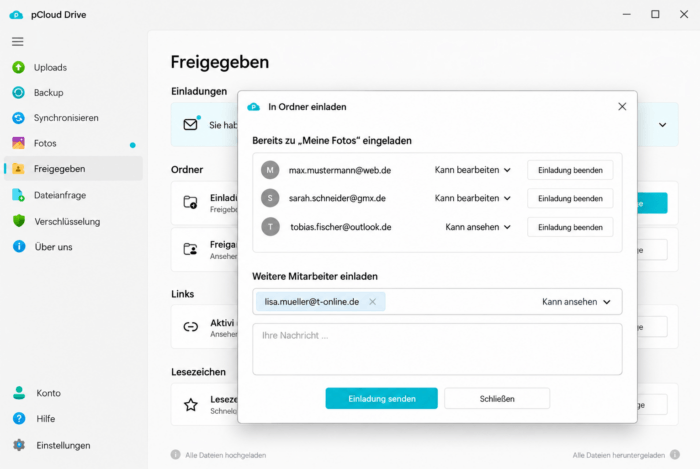Click the chain link icon under Links

click(191, 327)
